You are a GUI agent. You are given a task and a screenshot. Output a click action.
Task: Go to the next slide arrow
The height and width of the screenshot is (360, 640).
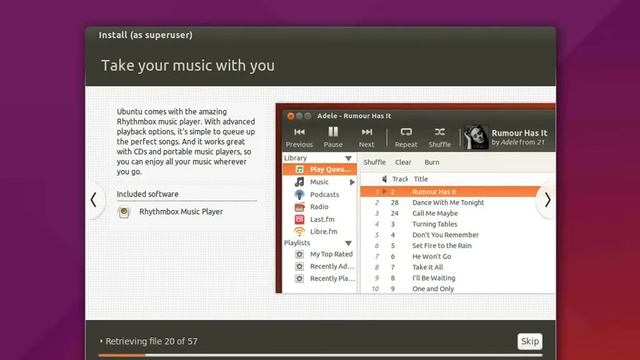(547, 200)
